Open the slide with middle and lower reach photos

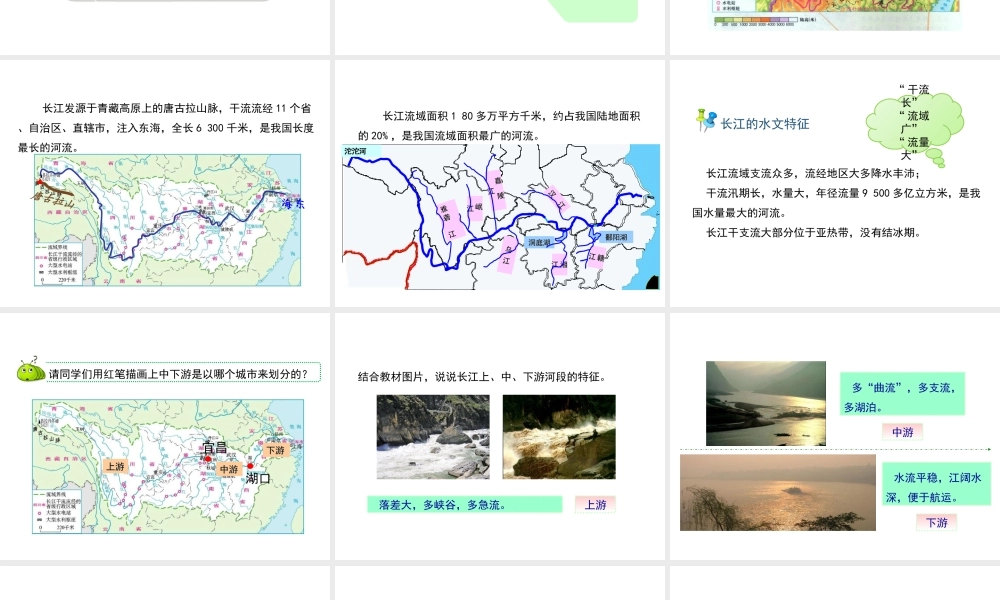[835, 436]
